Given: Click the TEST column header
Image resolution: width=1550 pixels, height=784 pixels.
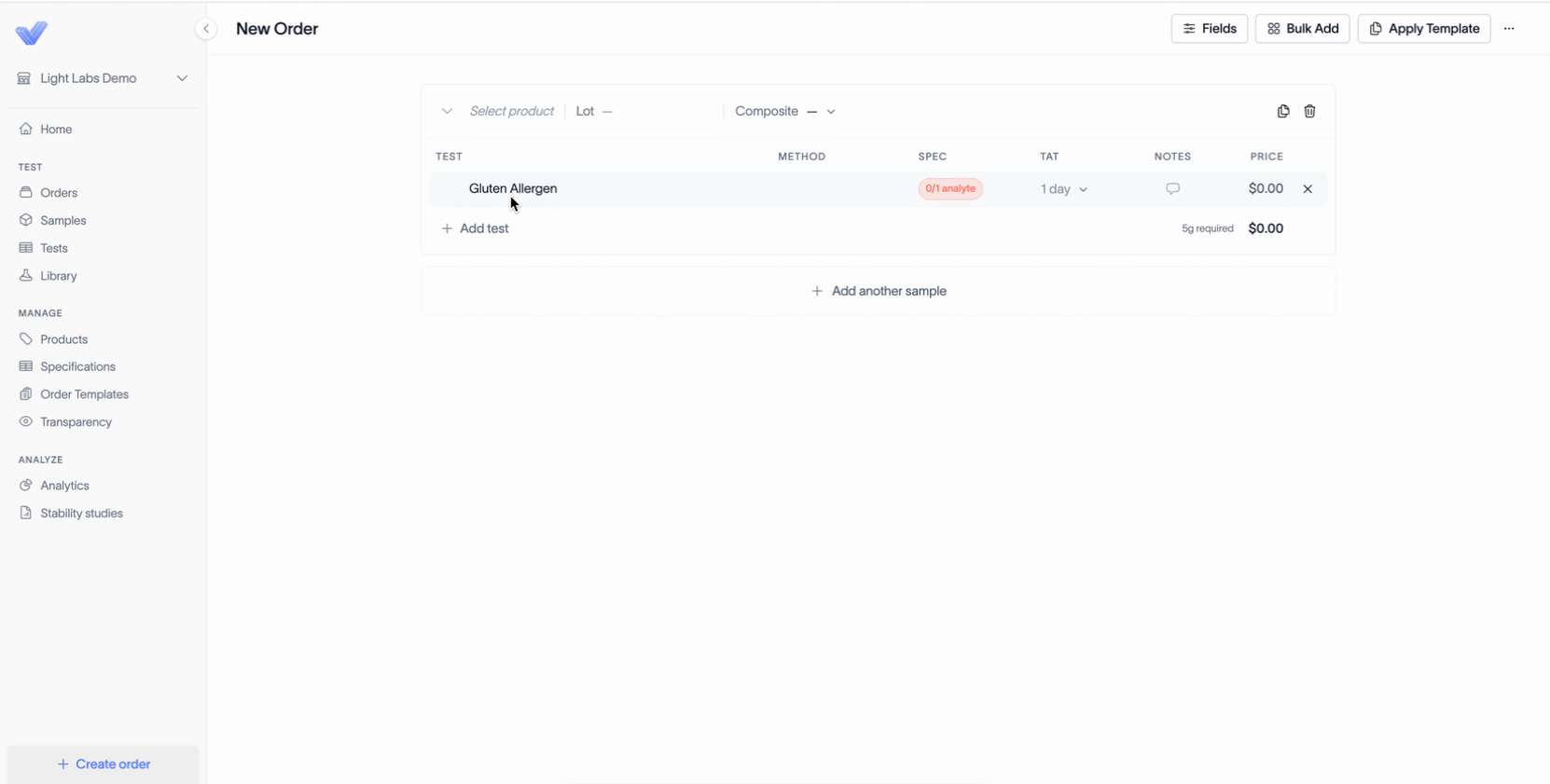Looking at the screenshot, I should [449, 157].
